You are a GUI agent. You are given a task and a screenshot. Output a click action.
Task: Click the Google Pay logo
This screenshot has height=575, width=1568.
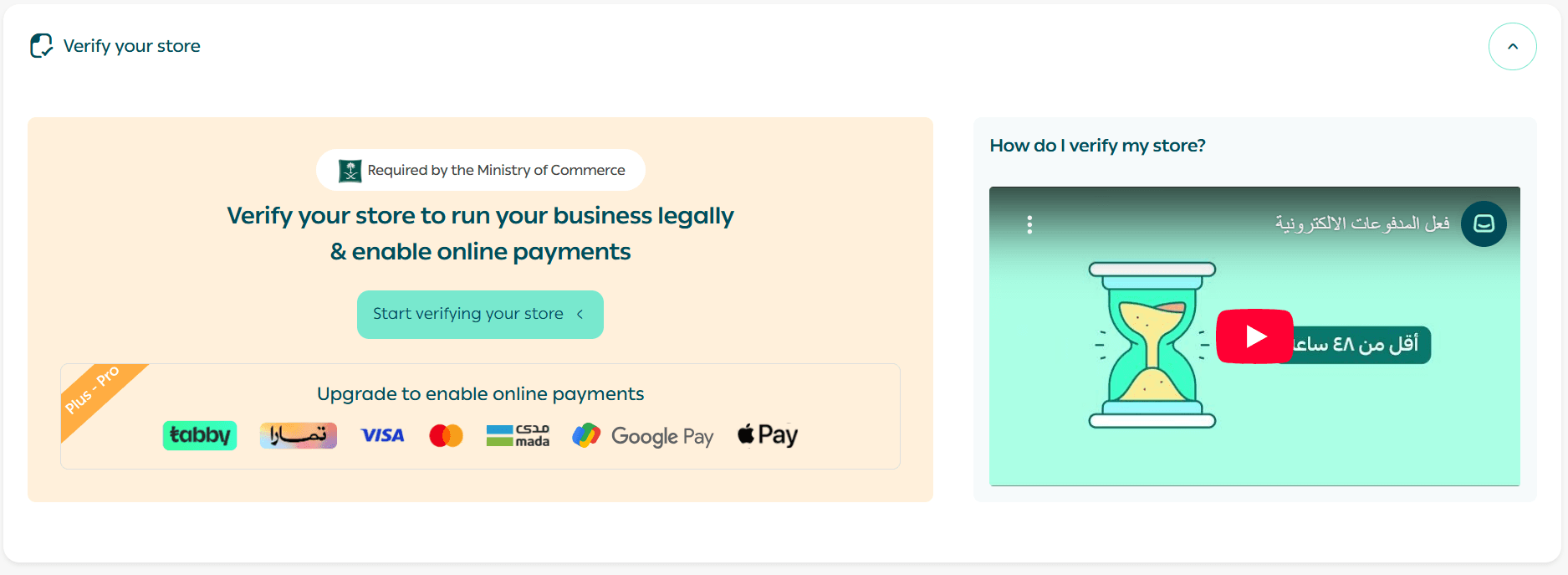click(x=642, y=436)
